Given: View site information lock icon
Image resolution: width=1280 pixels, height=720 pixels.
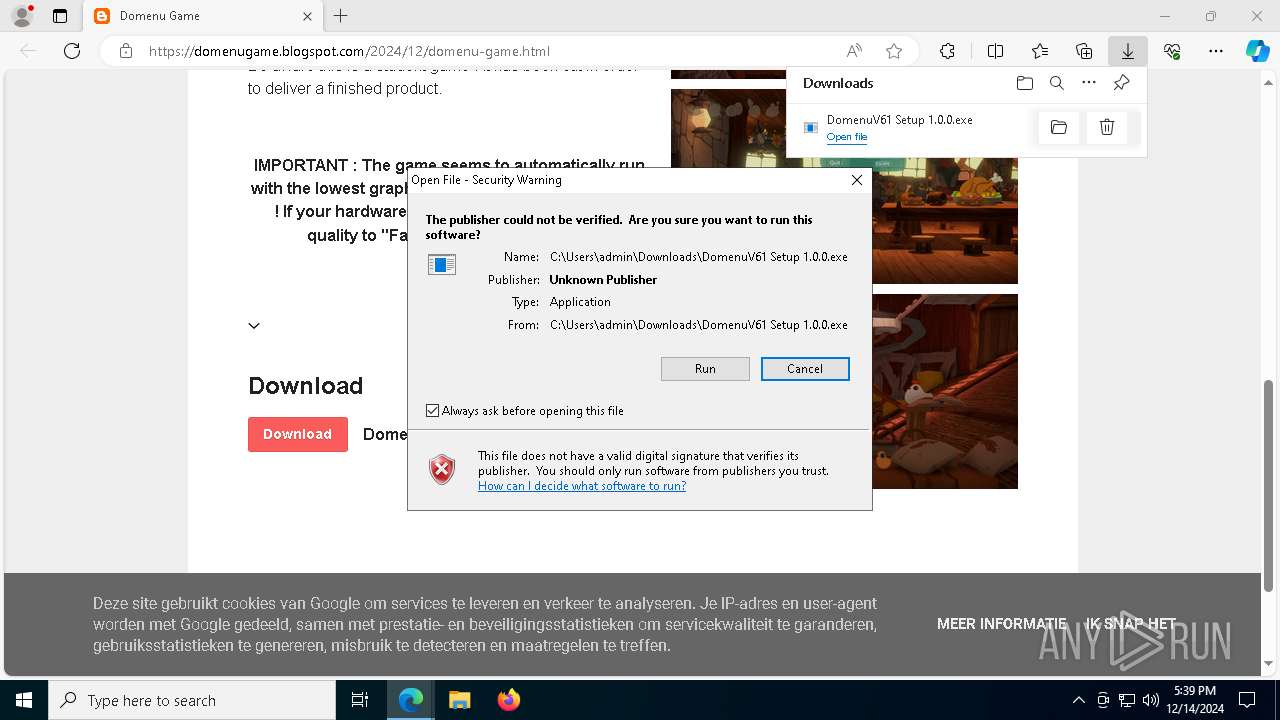Looking at the screenshot, I should 126,51.
